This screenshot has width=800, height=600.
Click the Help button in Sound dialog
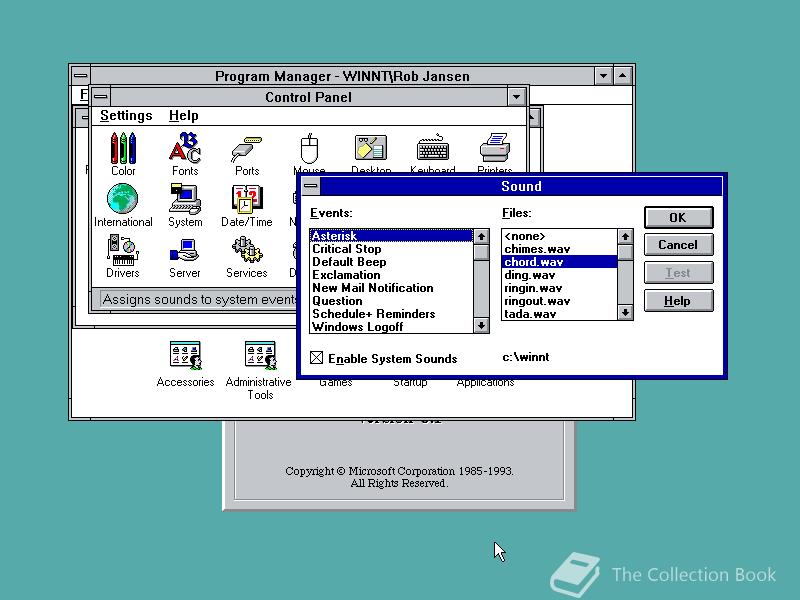[x=678, y=301]
